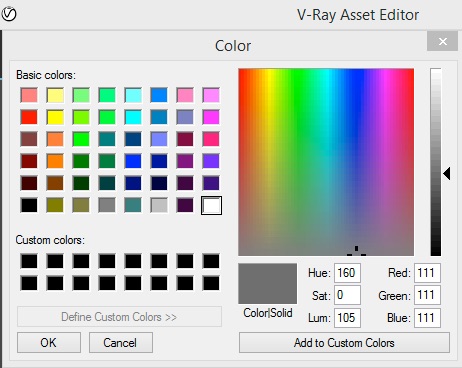Close the Color dialog with the X button

[442, 41]
